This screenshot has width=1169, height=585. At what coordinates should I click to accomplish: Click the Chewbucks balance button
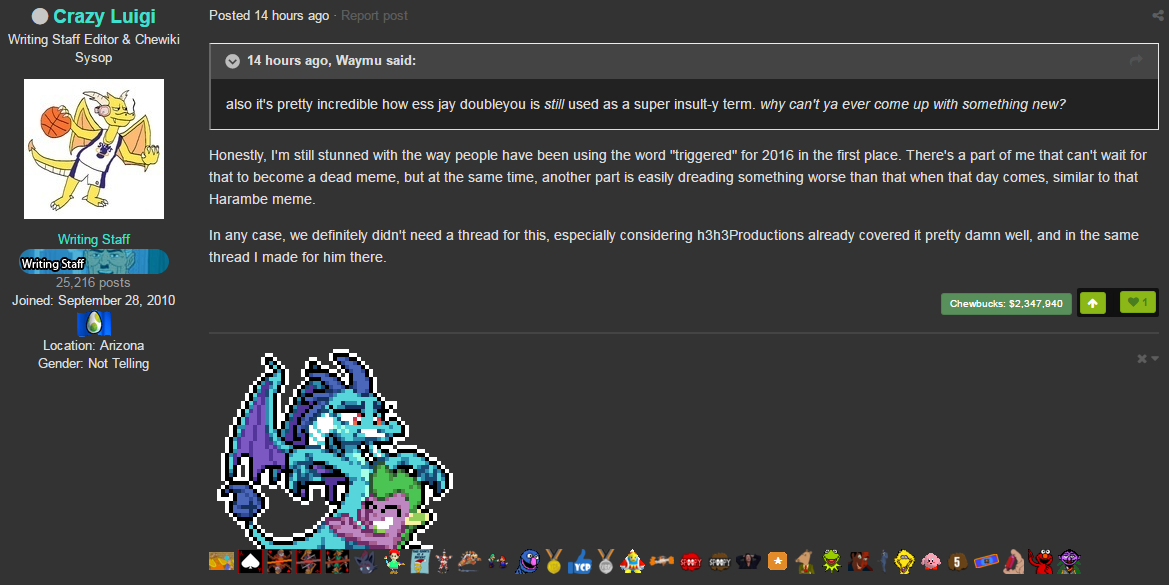(x=1006, y=303)
